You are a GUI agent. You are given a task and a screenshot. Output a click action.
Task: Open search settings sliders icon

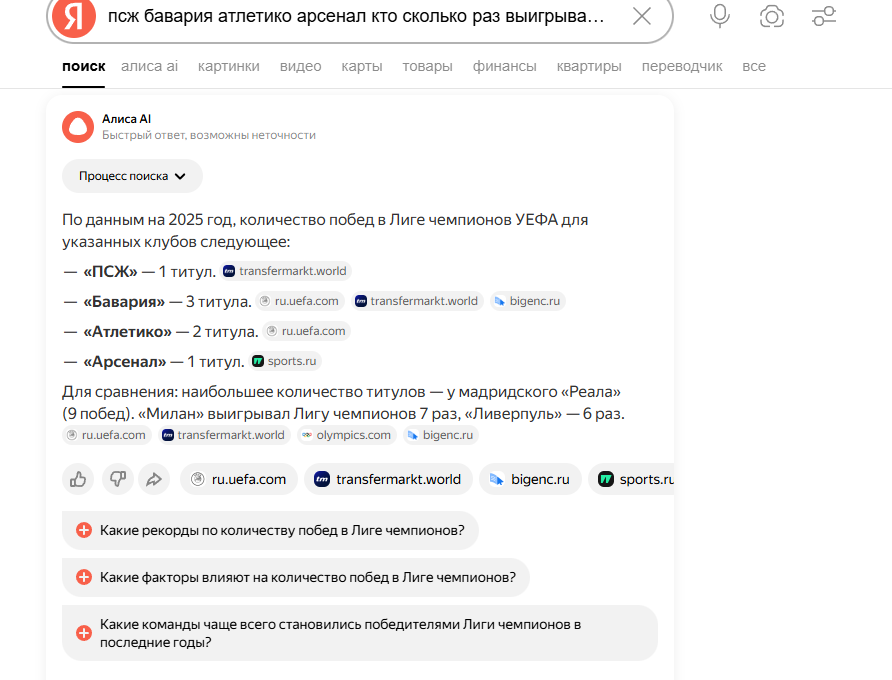click(824, 17)
